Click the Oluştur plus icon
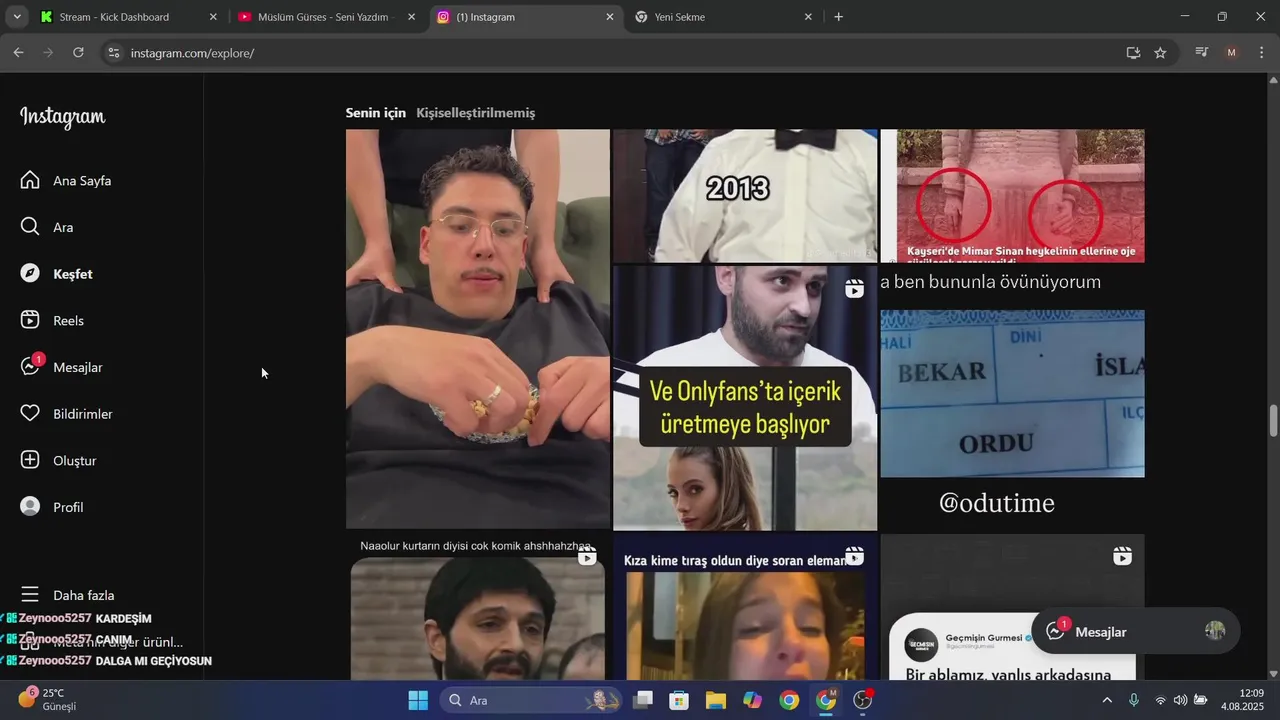Screen dimensions: 1280x720 coord(30,460)
